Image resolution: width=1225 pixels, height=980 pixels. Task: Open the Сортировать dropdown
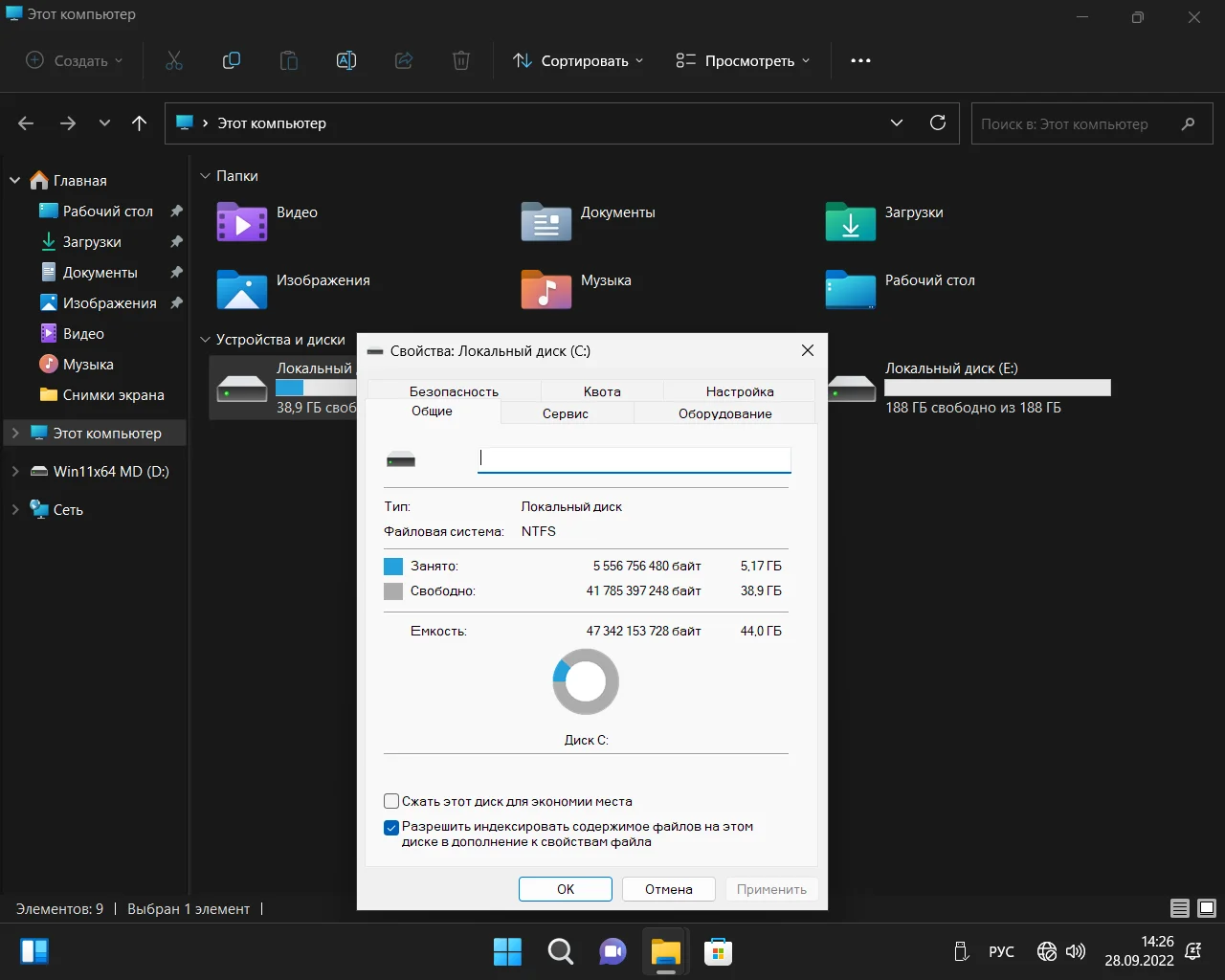point(578,60)
